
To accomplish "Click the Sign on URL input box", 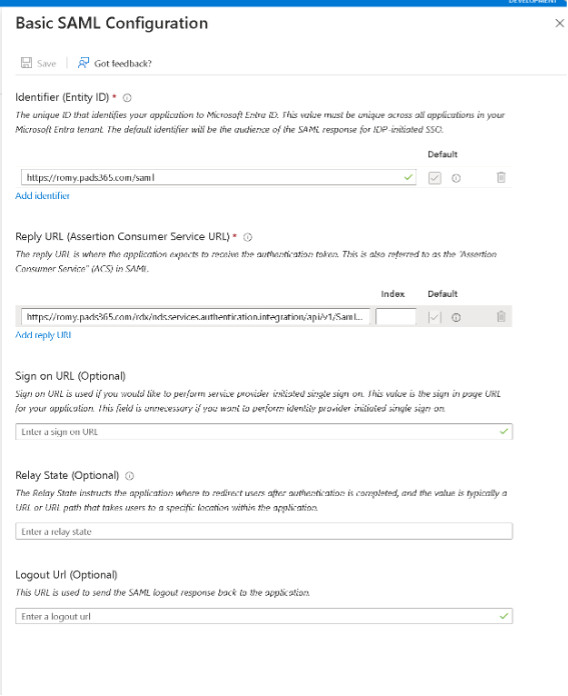I will 264,432.
